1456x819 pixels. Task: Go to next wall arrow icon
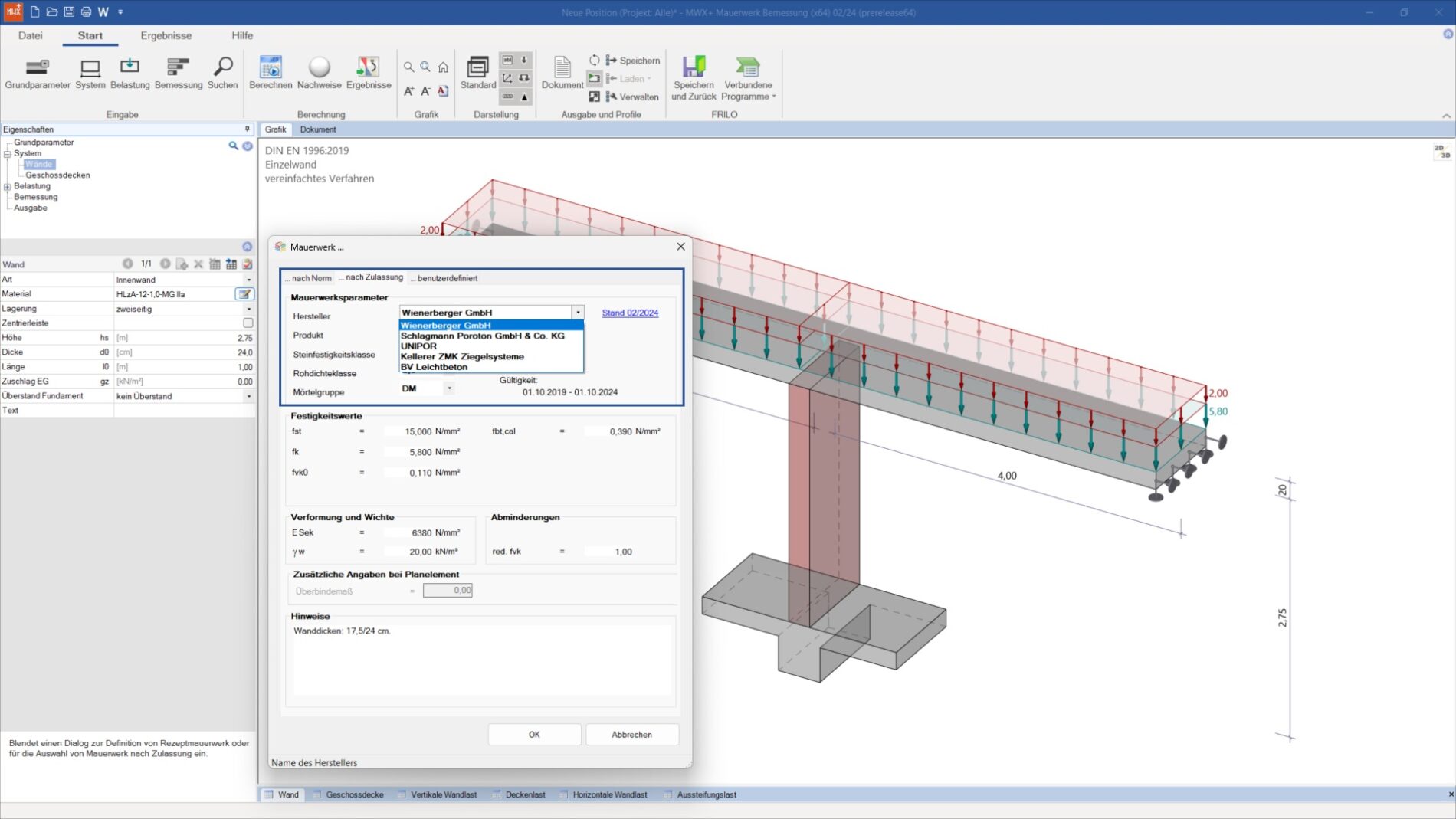pyautogui.click(x=165, y=264)
